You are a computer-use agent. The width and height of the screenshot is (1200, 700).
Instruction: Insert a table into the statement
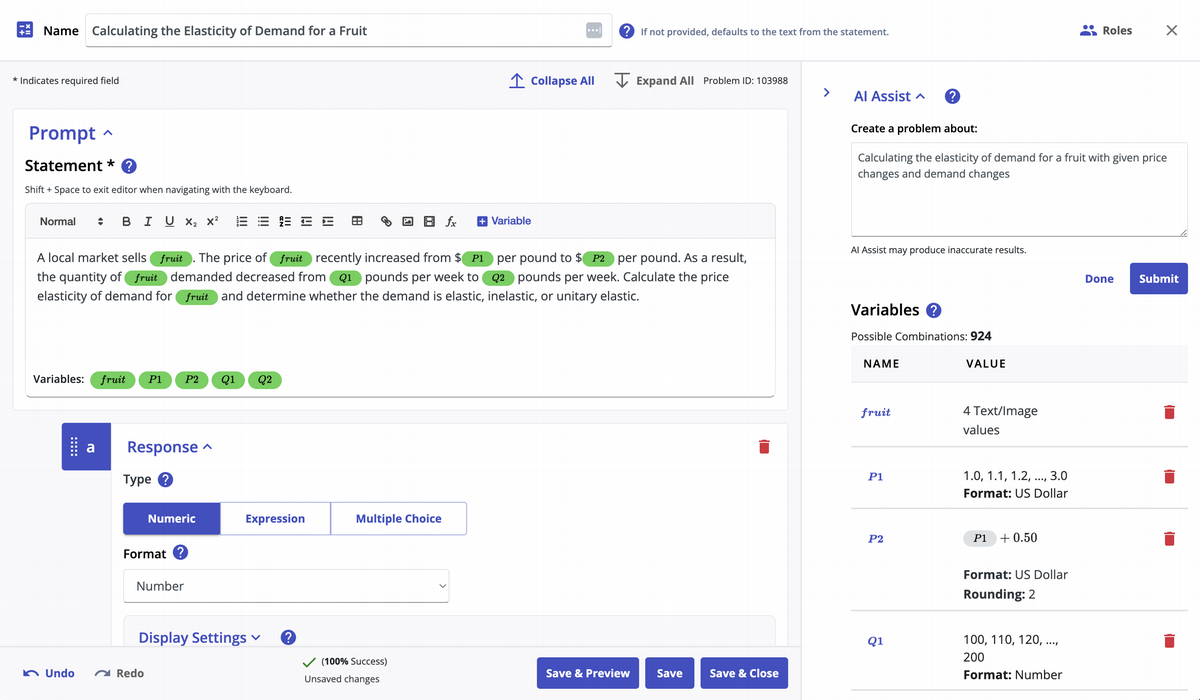tap(357, 221)
